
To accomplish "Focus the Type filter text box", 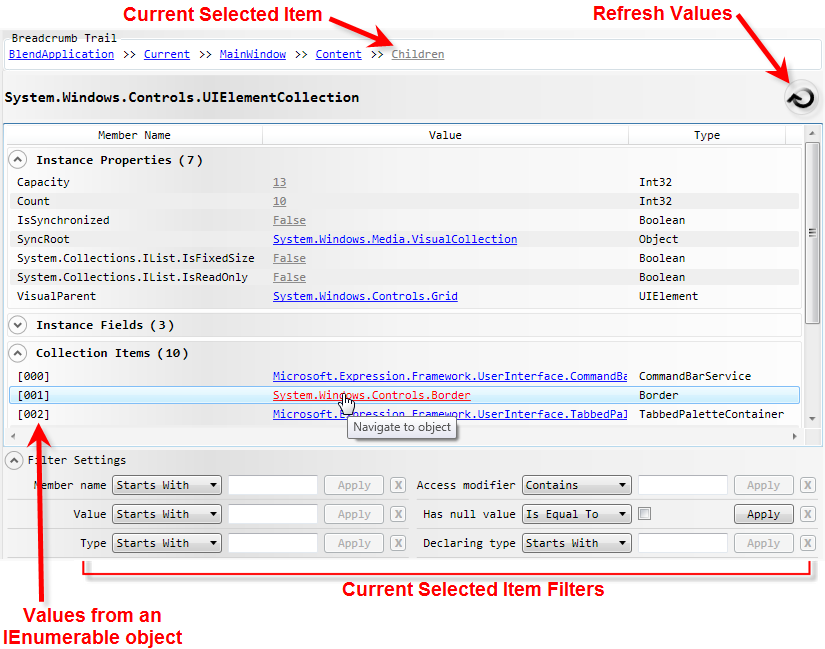I will (273, 543).
